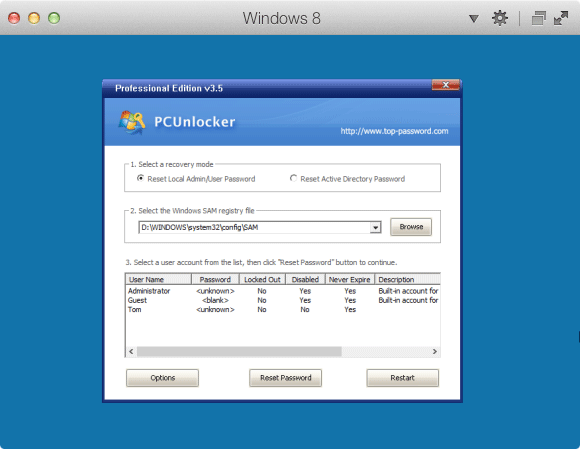Expand the SAM registry file dropdown
Screen dimensions: 580x449
pos(375,227)
